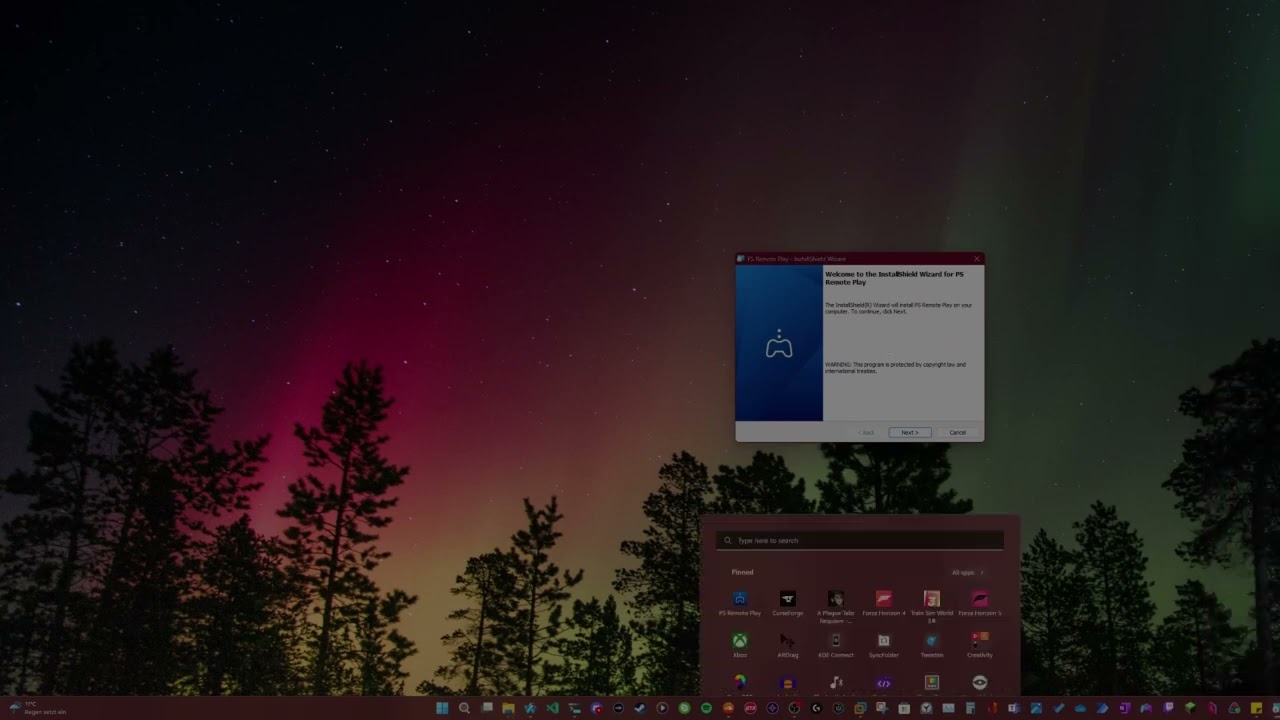The height and width of the screenshot is (720, 1280).
Task: Launch PS Remote Play from pinned apps
Action: click(x=740, y=603)
